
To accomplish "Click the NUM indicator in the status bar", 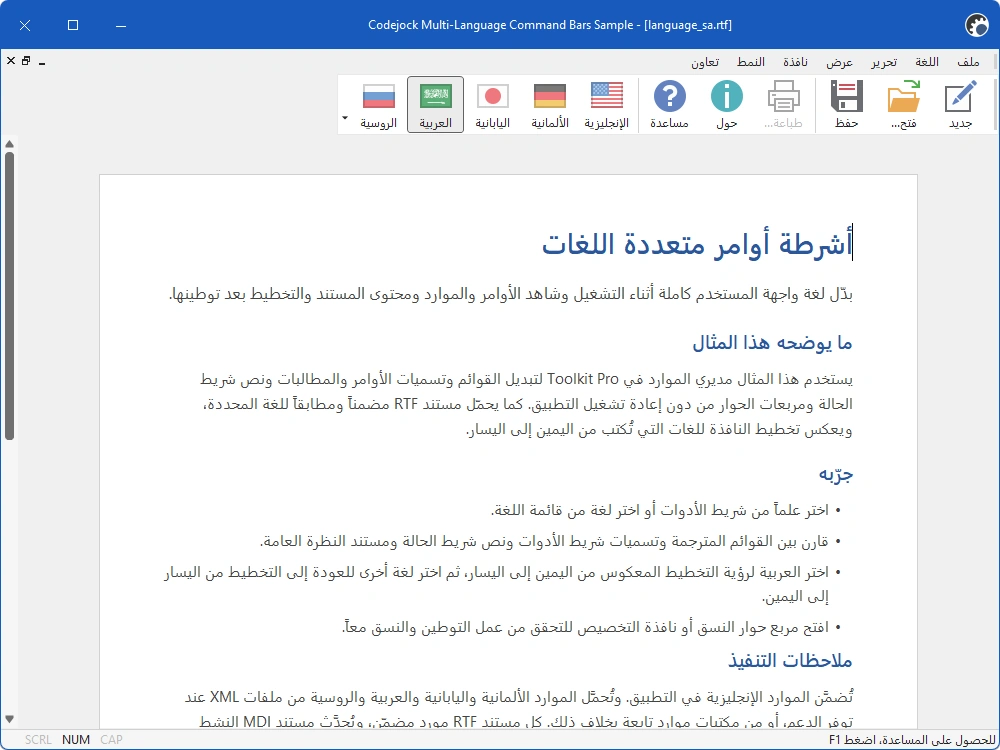I will (x=76, y=740).
